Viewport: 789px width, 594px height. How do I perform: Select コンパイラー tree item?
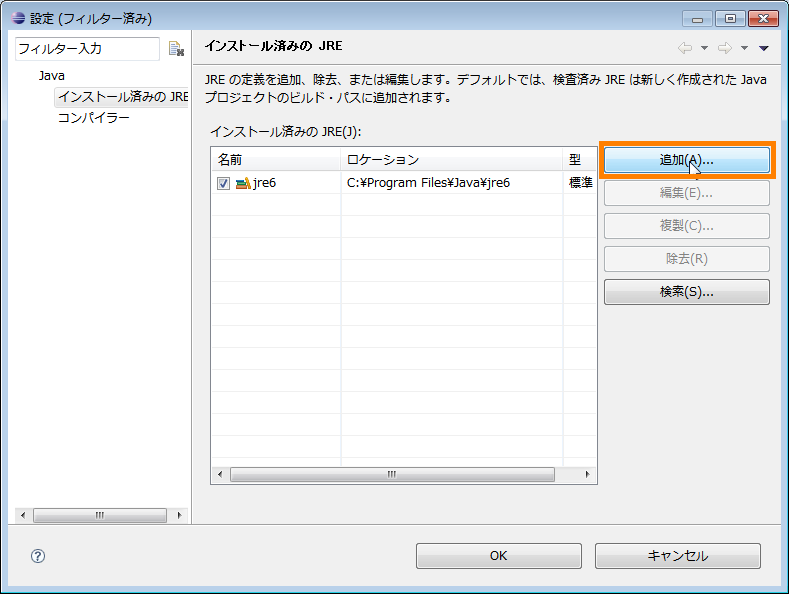click(94, 118)
